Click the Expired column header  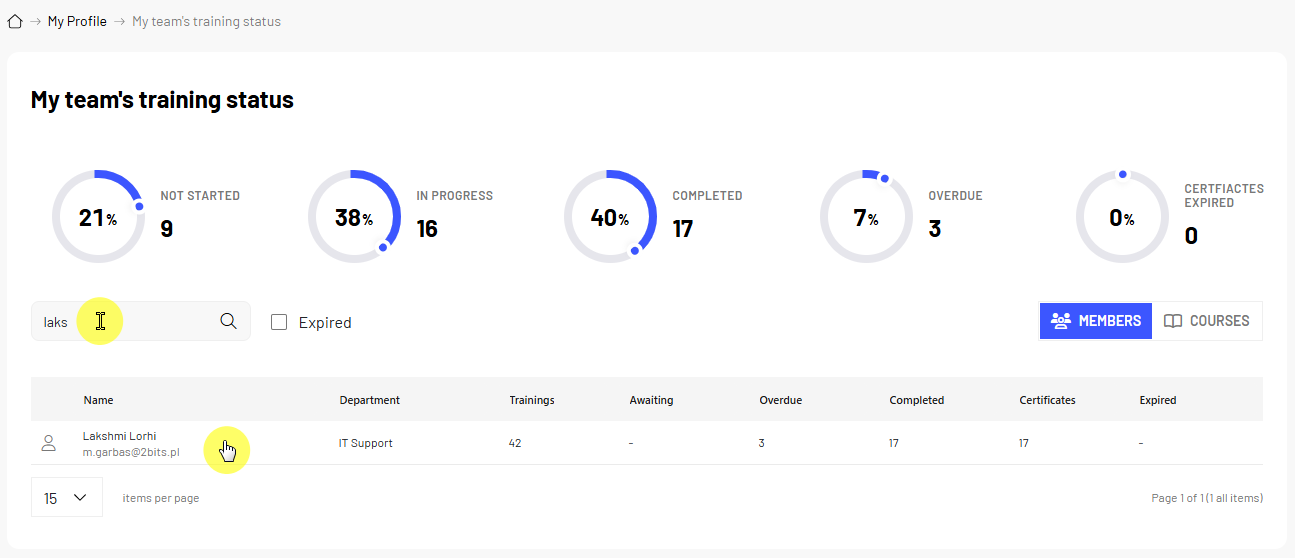coord(1157,400)
